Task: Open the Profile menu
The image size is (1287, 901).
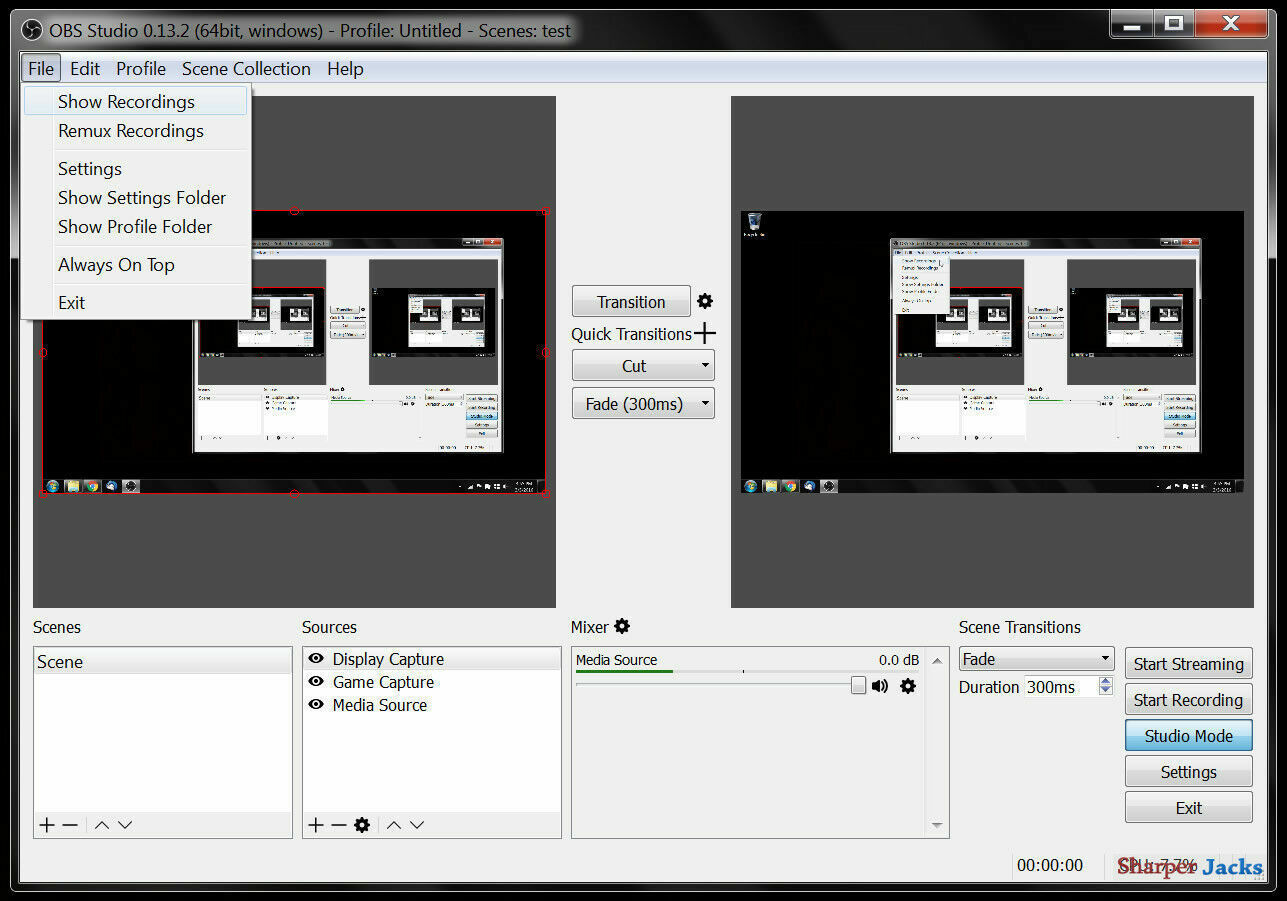Action: coord(141,69)
